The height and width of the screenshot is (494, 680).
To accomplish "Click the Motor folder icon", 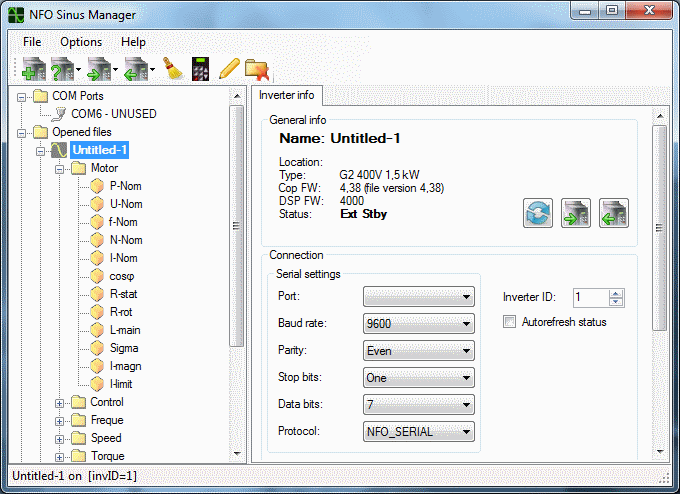I will point(78,168).
